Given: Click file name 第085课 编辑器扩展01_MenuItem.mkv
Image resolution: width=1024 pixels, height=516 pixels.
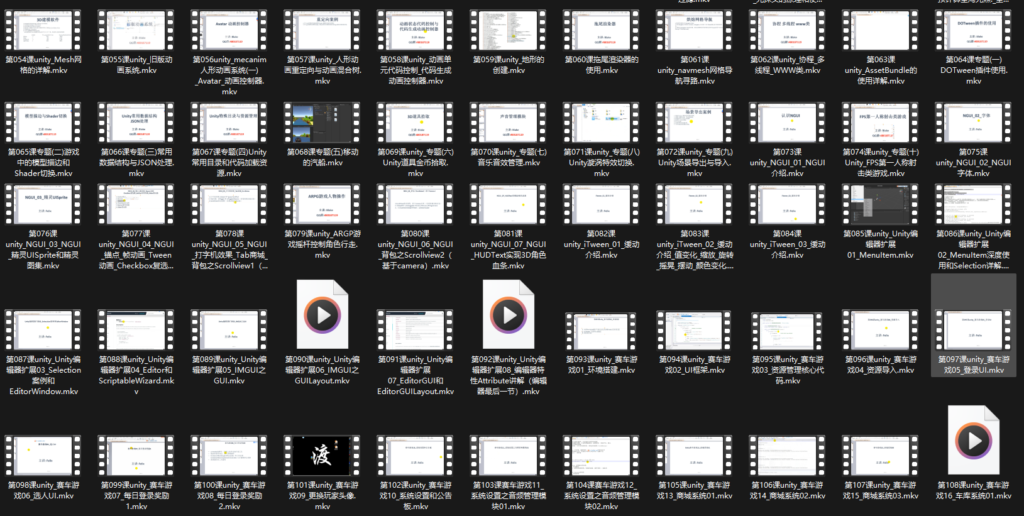Looking at the screenshot, I should click(880, 244).
